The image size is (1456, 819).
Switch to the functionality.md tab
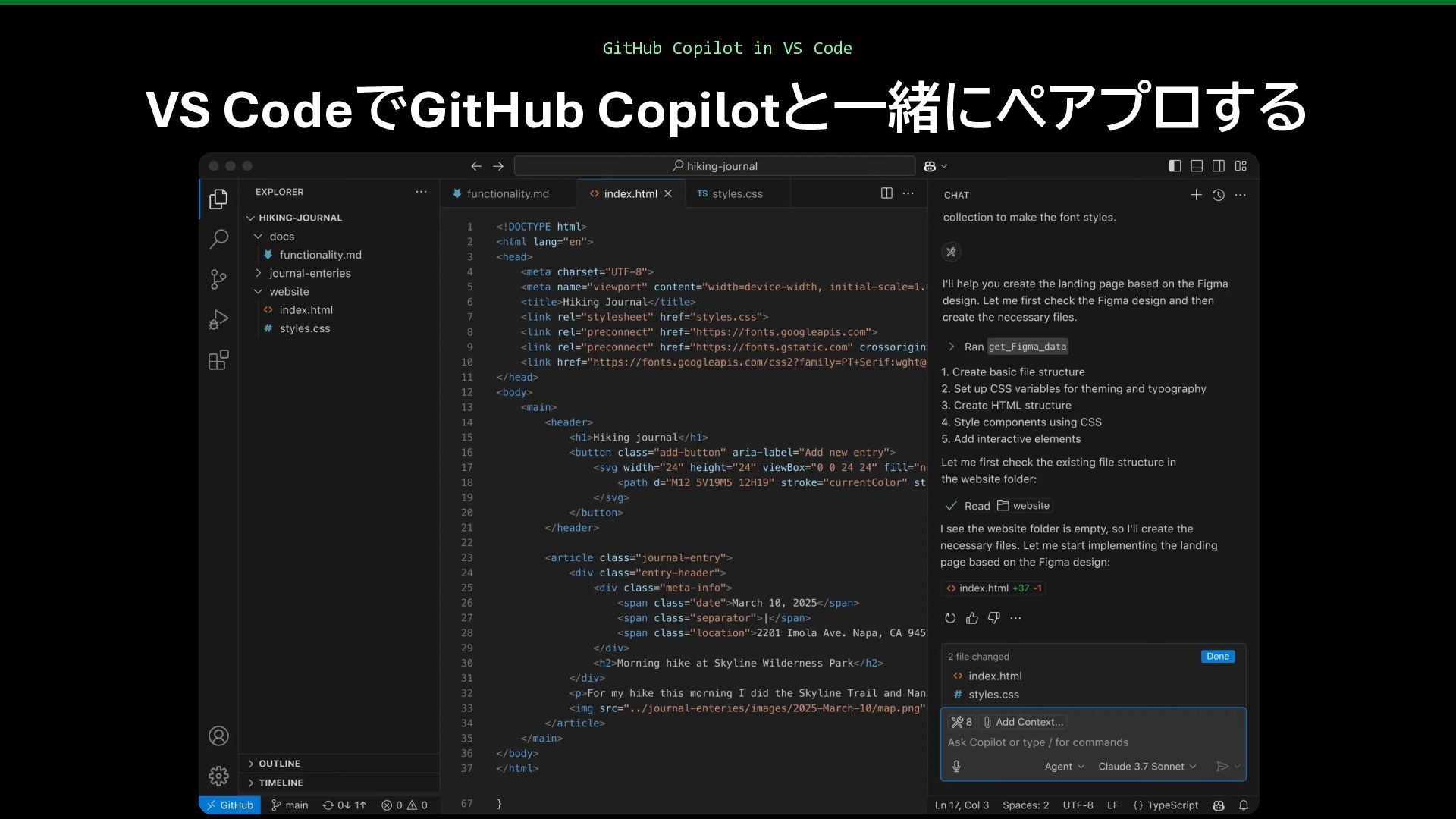click(507, 194)
